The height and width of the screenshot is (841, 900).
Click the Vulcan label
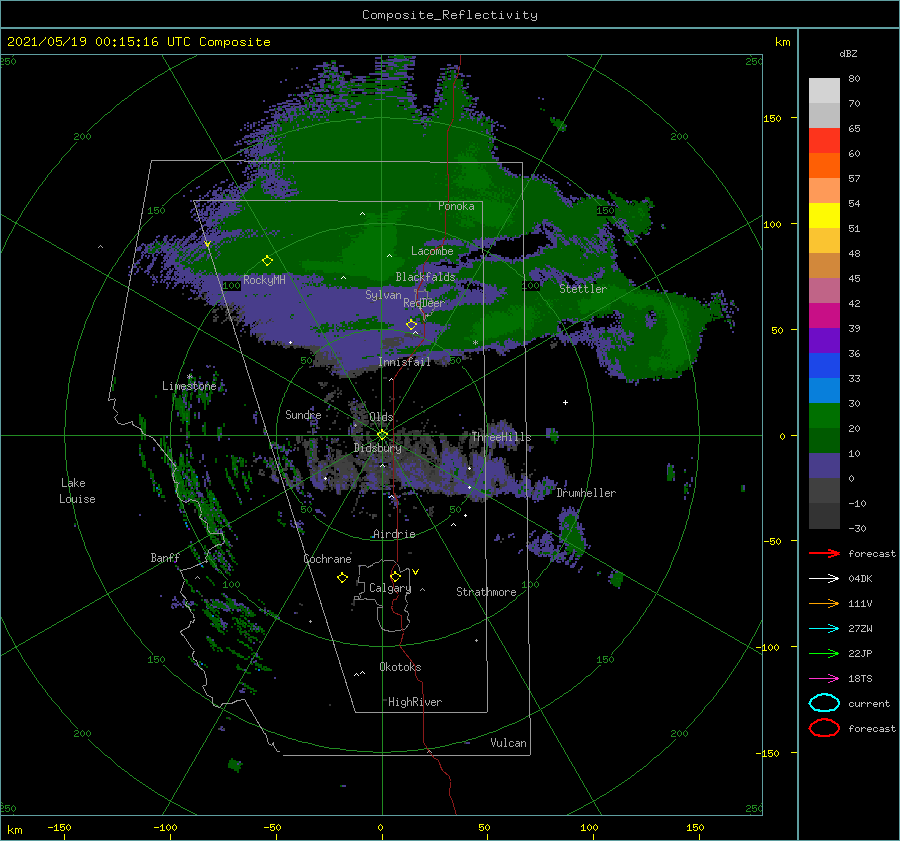point(508,743)
